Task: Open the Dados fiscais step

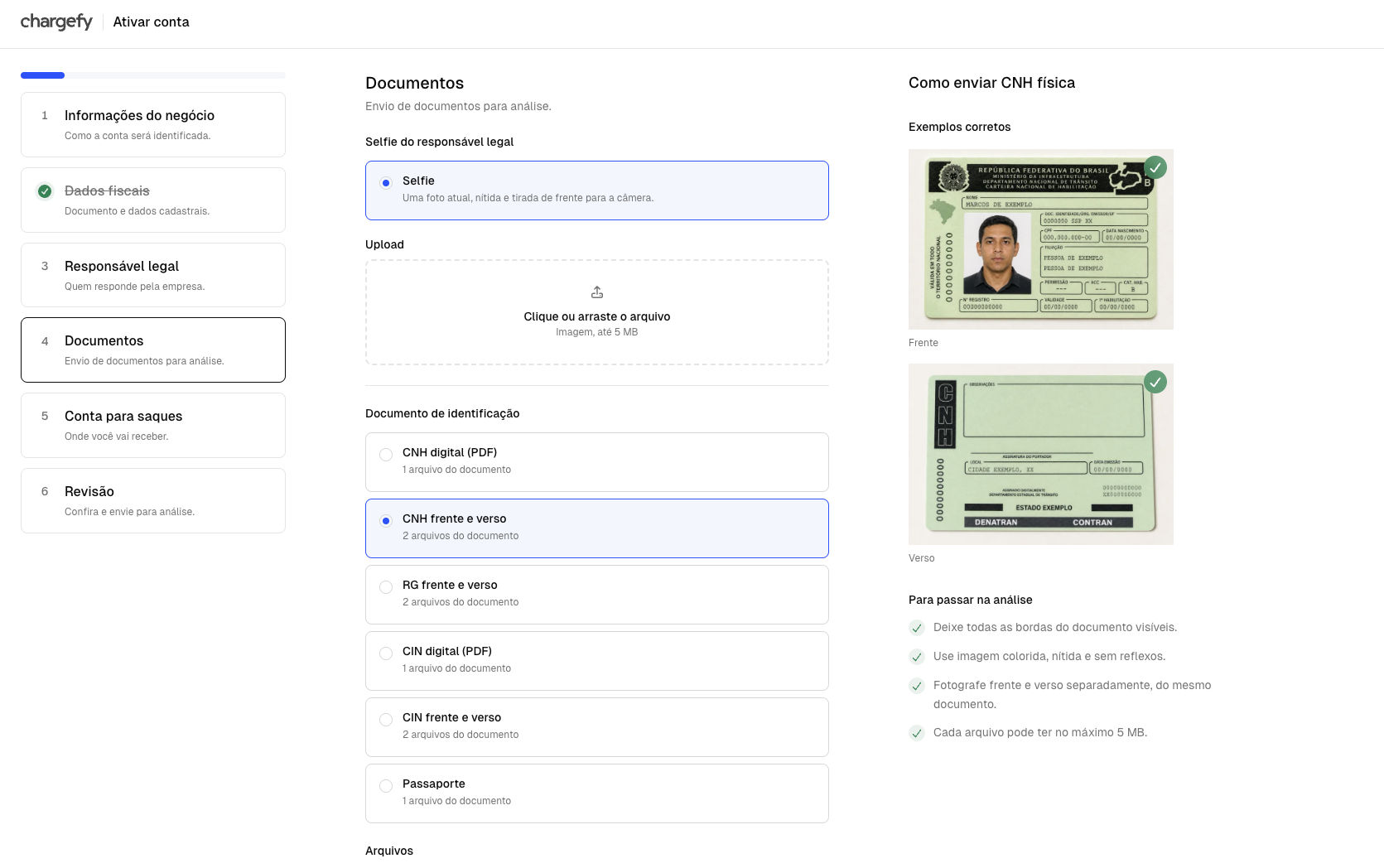Action: click(153, 200)
